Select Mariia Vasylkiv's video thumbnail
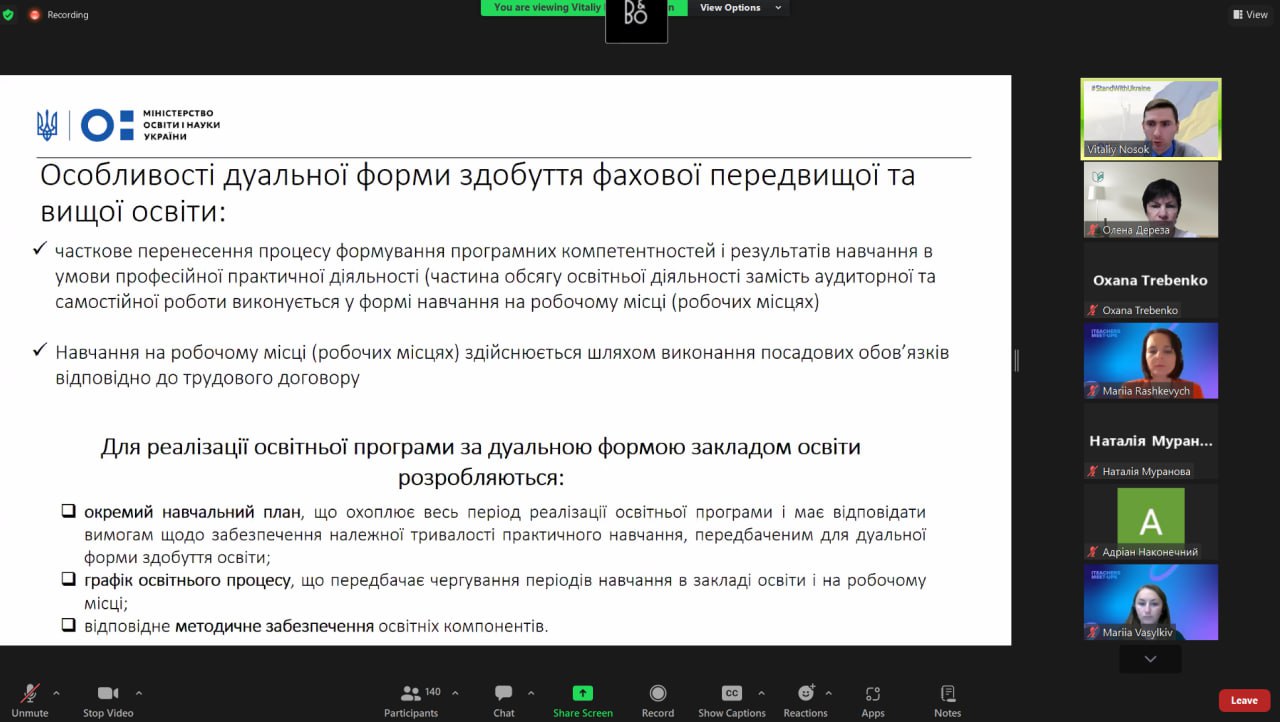Image resolution: width=1280 pixels, height=722 pixels. 1151,602
